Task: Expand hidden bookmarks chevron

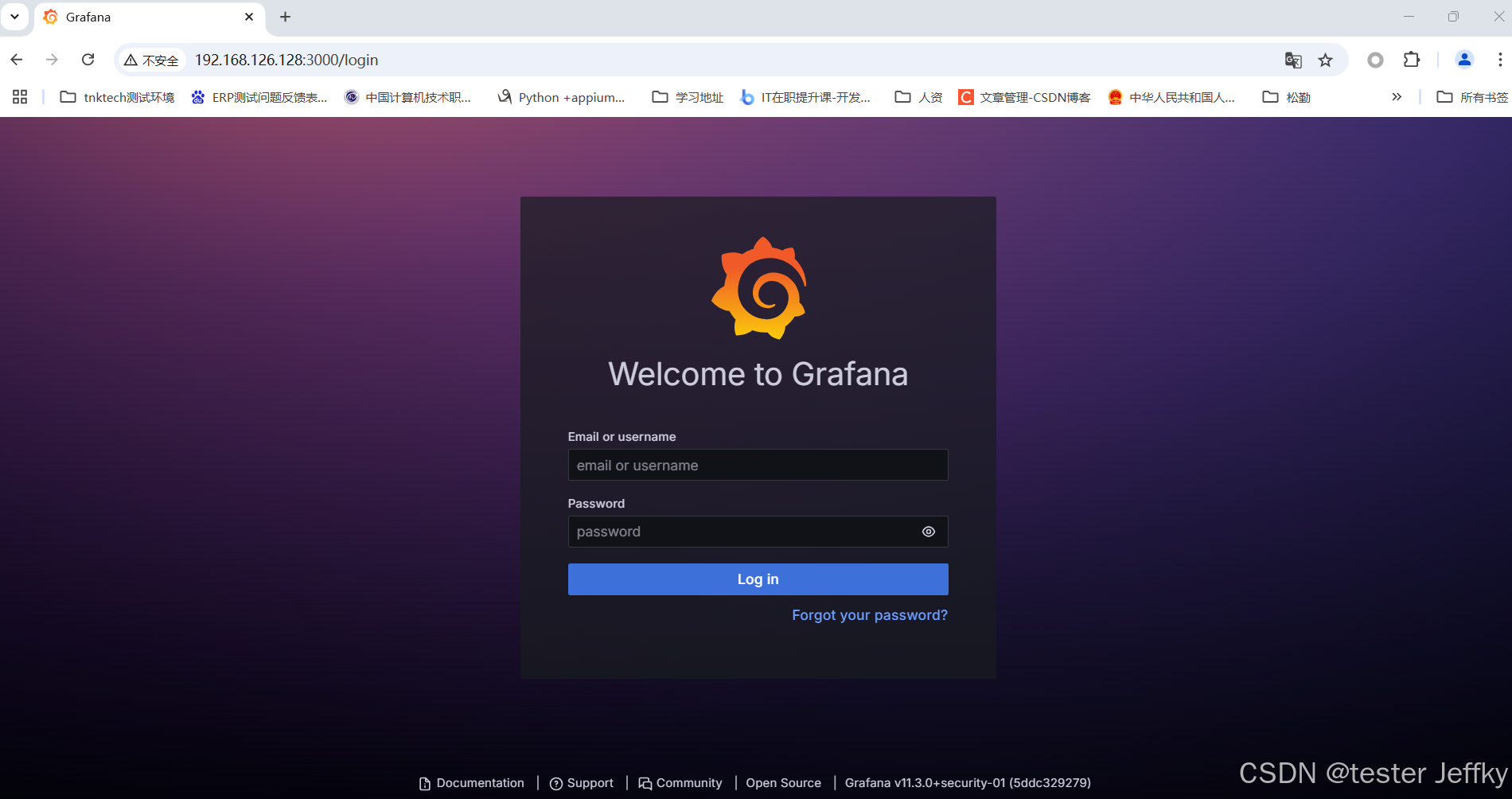Action: click(x=1397, y=97)
